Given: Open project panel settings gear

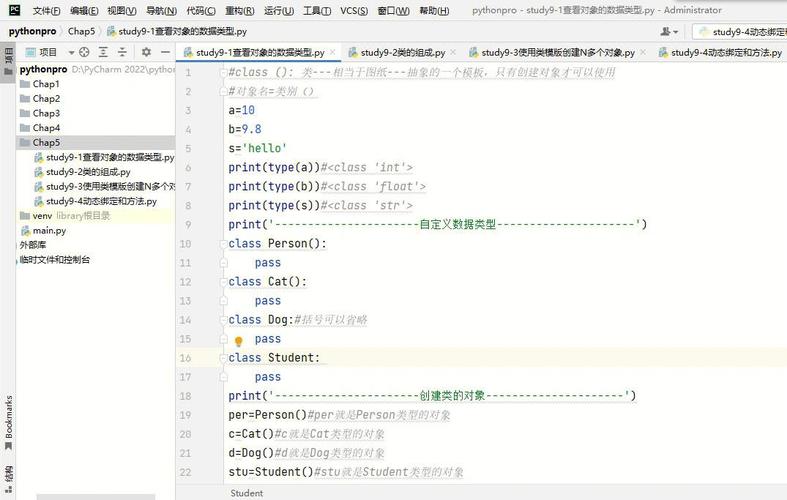Looking at the screenshot, I should coord(146,52).
